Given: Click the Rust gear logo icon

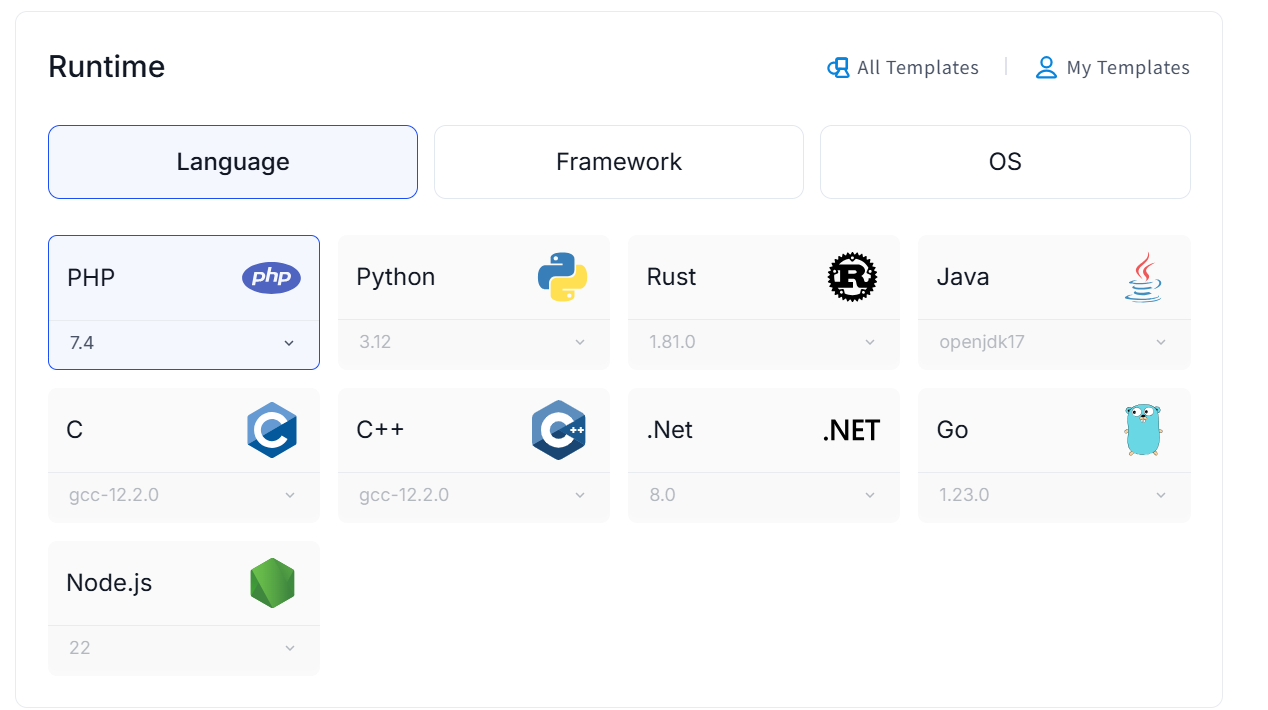Looking at the screenshot, I should [x=852, y=277].
